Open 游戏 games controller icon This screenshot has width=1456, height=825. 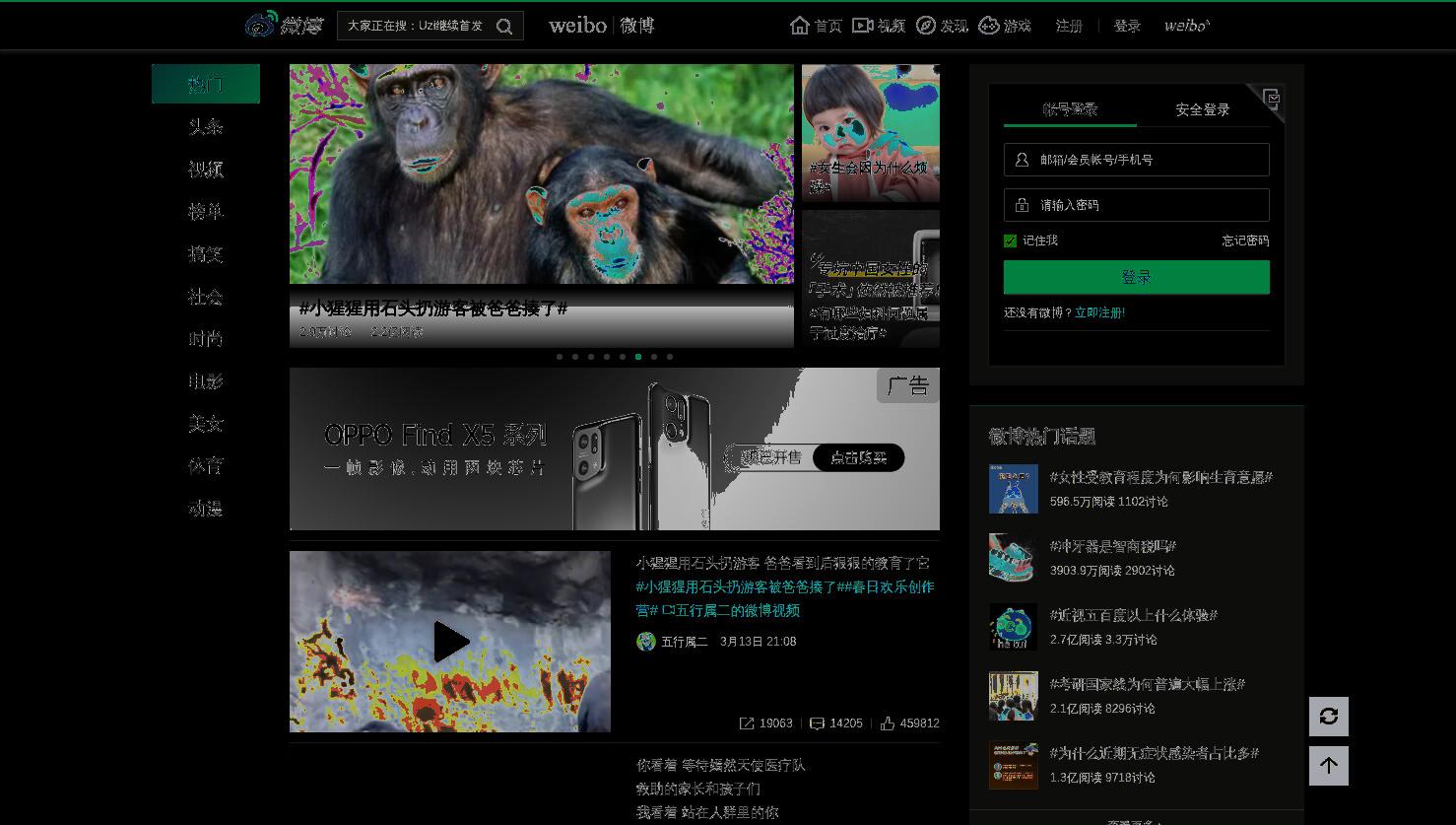click(x=988, y=26)
